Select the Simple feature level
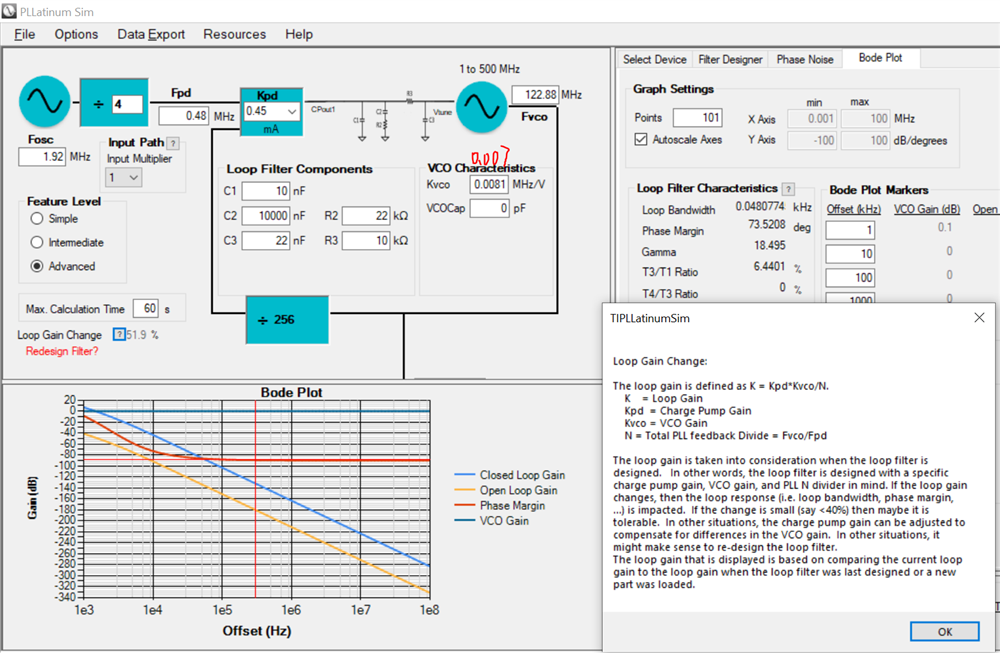 [x=37, y=219]
